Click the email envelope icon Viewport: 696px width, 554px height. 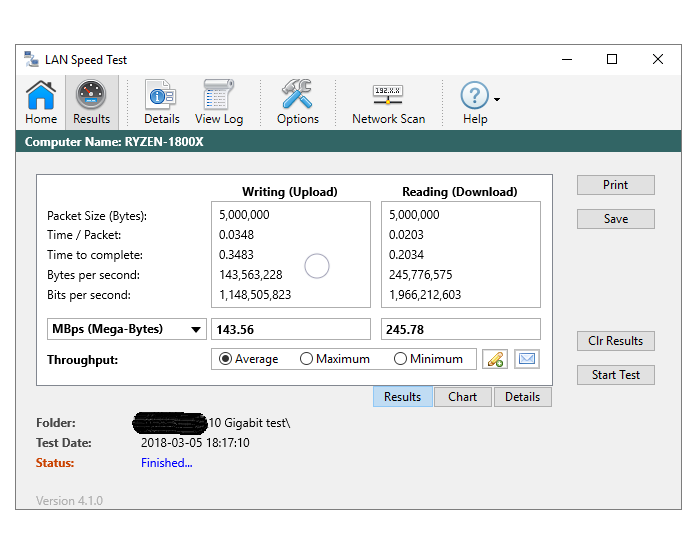click(527, 359)
